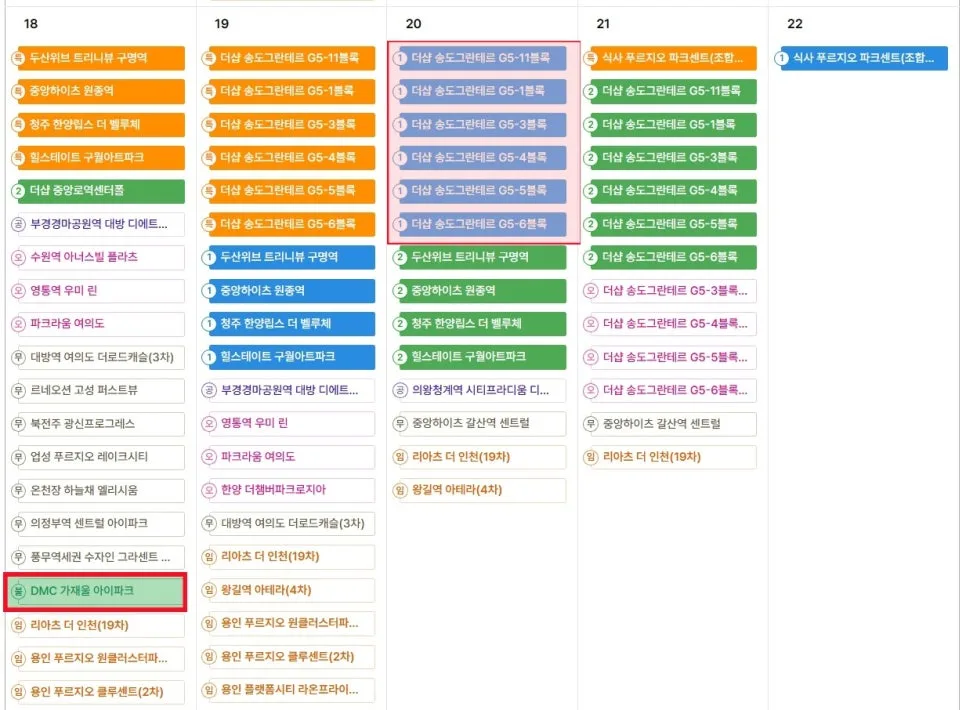
Task: Select 파크라움 여의도 on day 19
Action: (288, 457)
